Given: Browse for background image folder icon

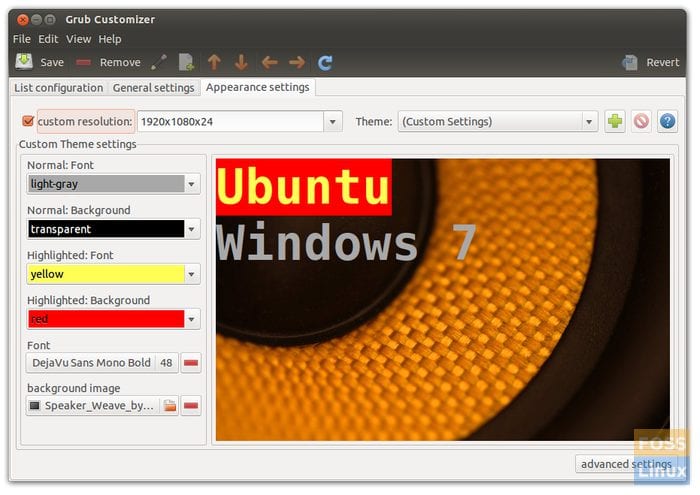Looking at the screenshot, I should tap(170, 406).
